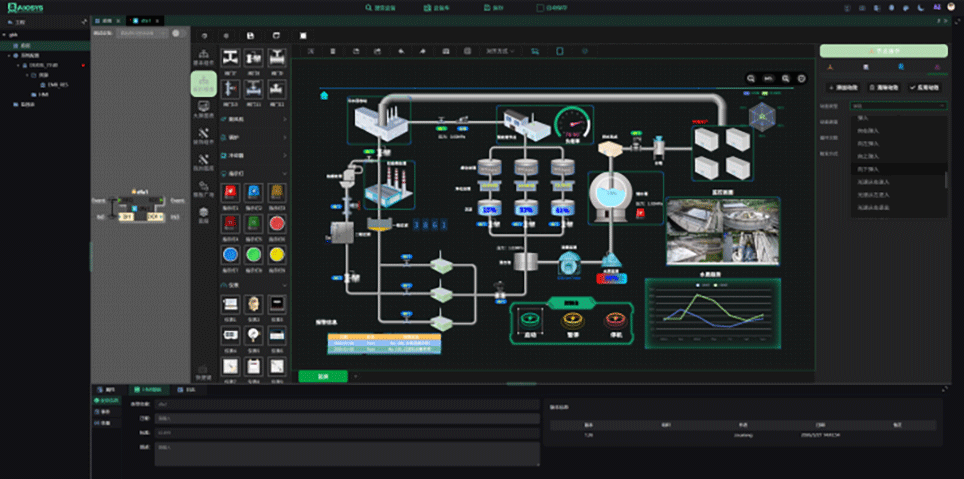The height and width of the screenshot is (479, 964).
Task: Click the floppy-disk save icon above palette
Action: 250,36
